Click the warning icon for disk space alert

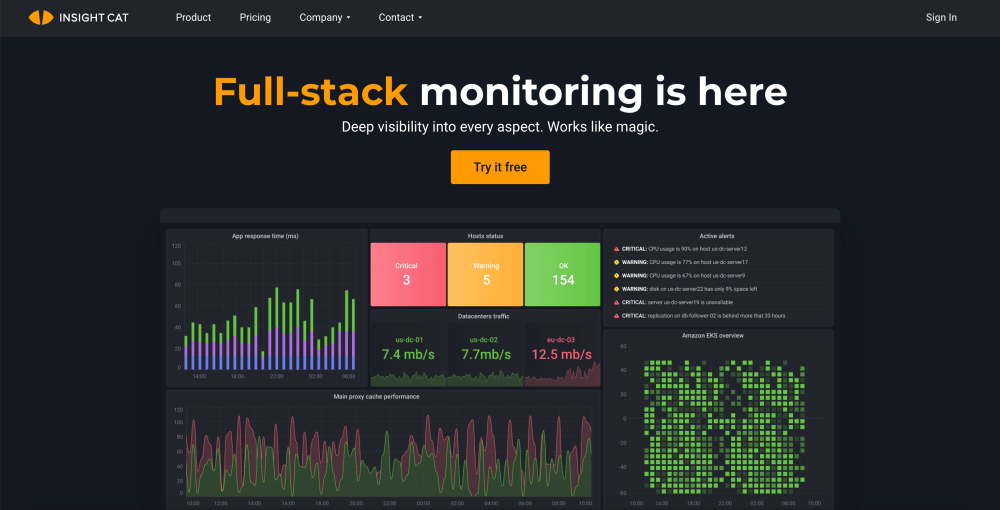pos(616,289)
